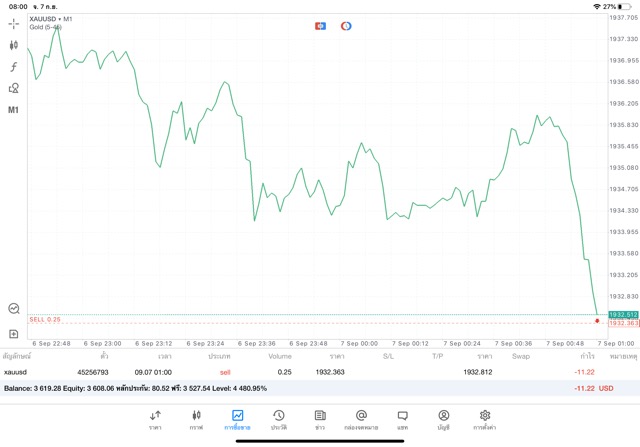This screenshot has width=640, height=447.
Task: Open the mailbox tab
Action: click(361, 419)
